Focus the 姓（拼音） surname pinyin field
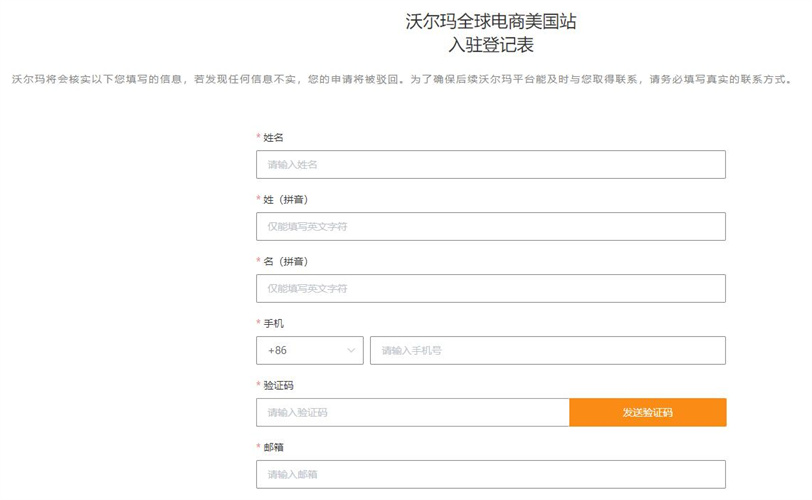The image size is (812, 500). tap(490, 226)
